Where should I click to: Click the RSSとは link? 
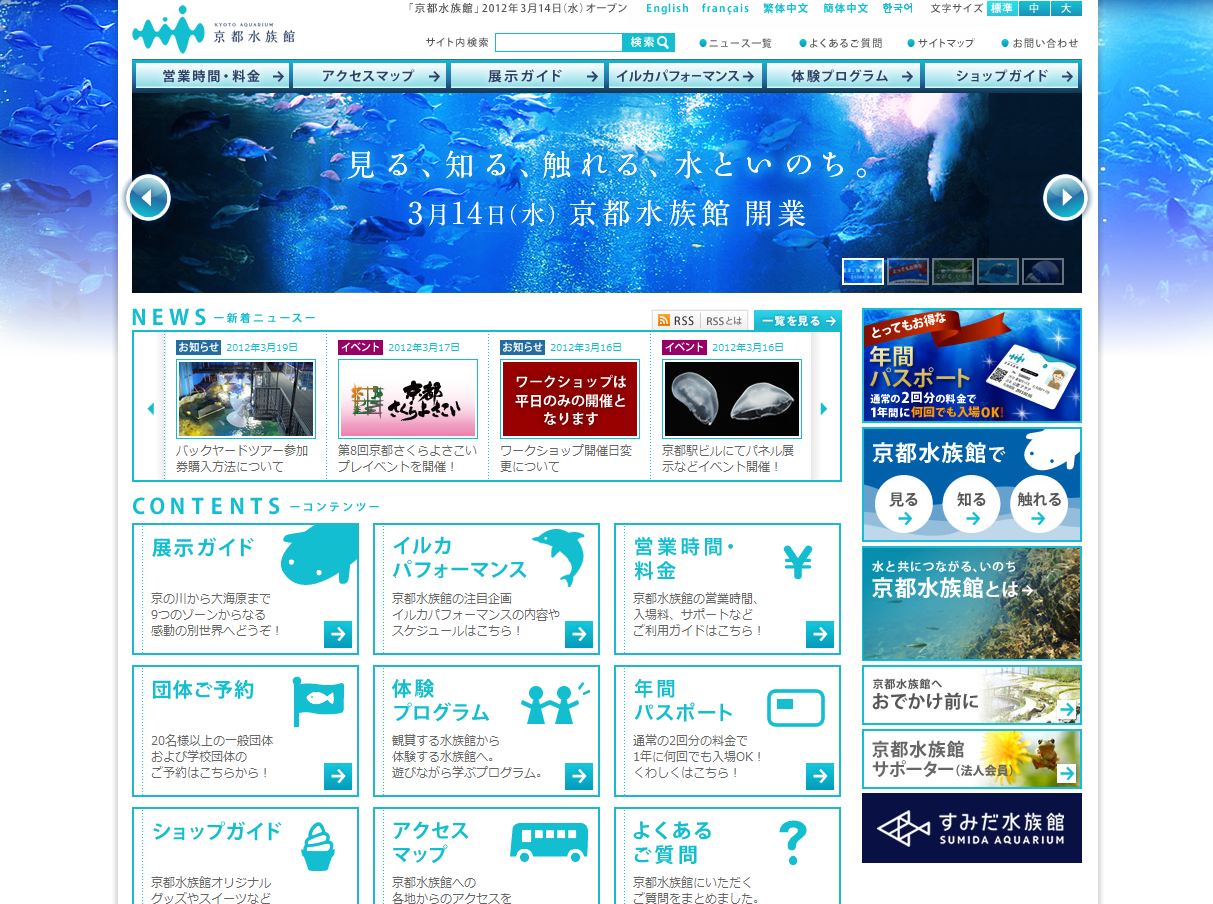coord(725,321)
